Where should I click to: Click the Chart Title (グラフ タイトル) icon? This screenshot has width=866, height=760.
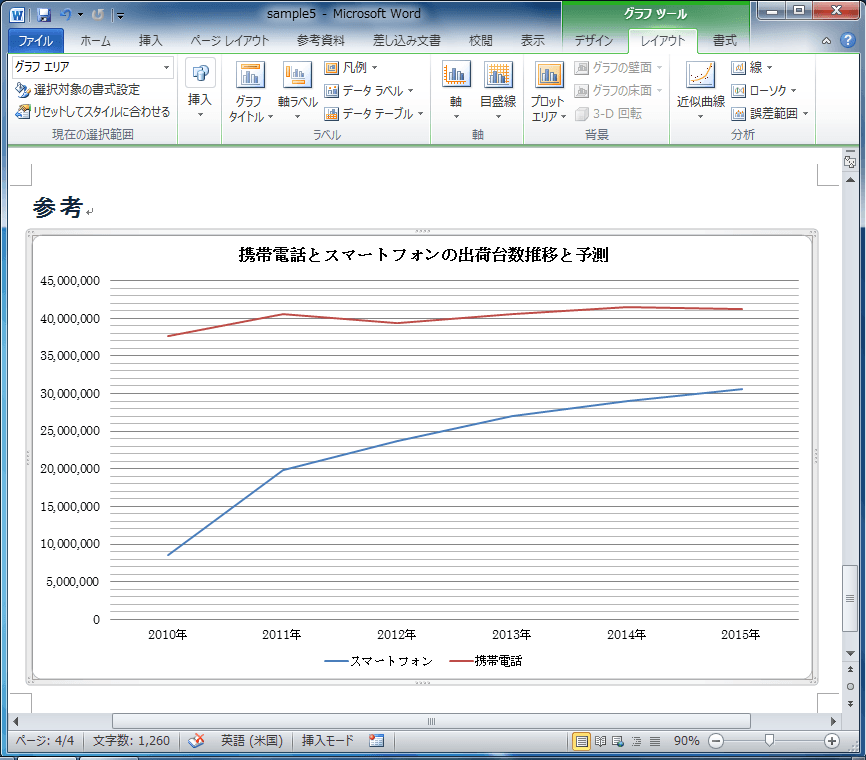tap(250, 75)
